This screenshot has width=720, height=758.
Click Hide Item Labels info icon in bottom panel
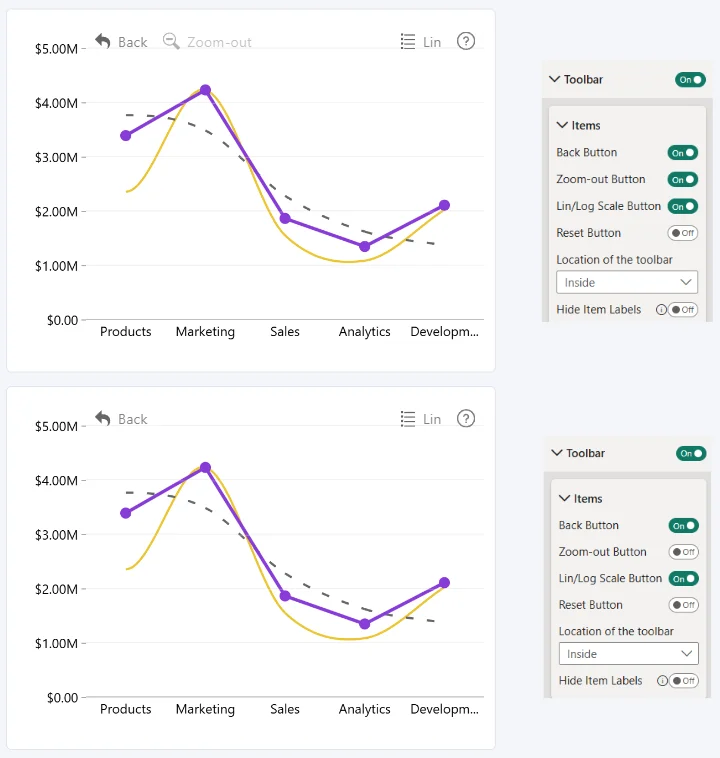[662, 681]
